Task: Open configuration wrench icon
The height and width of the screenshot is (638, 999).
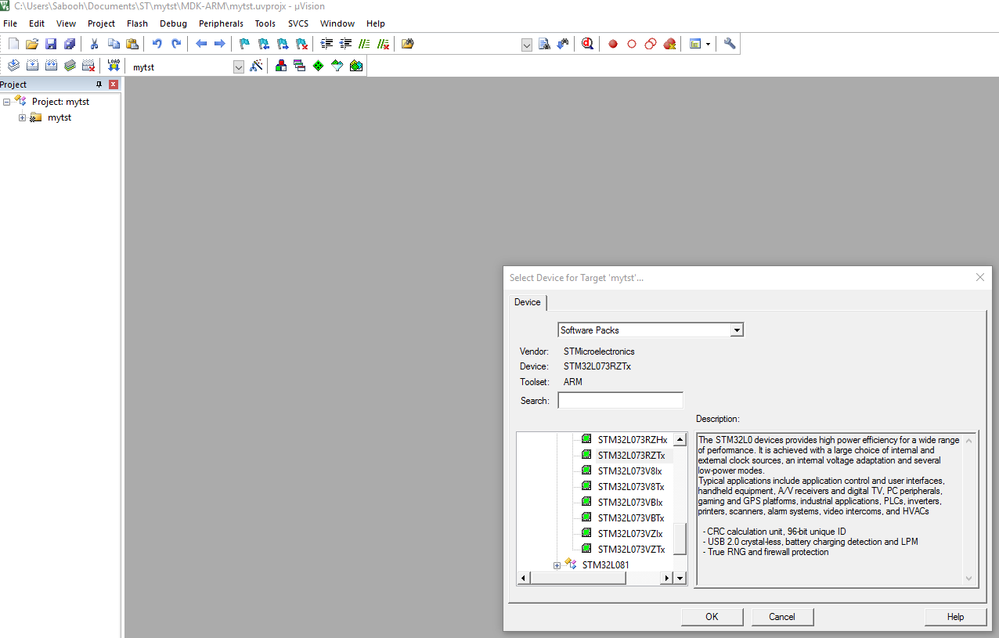Action: click(729, 44)
